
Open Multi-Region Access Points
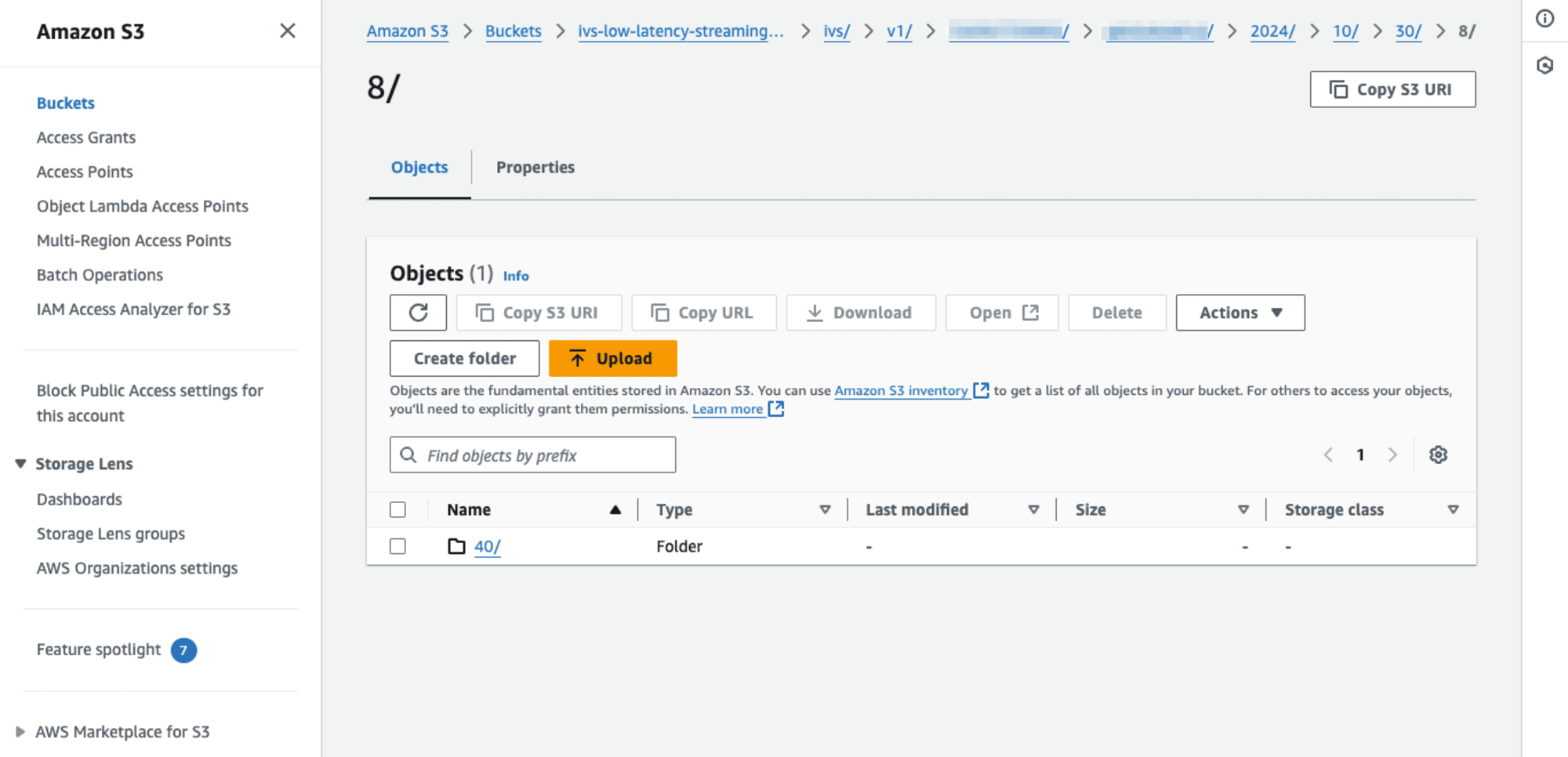[x=134, y=241]
